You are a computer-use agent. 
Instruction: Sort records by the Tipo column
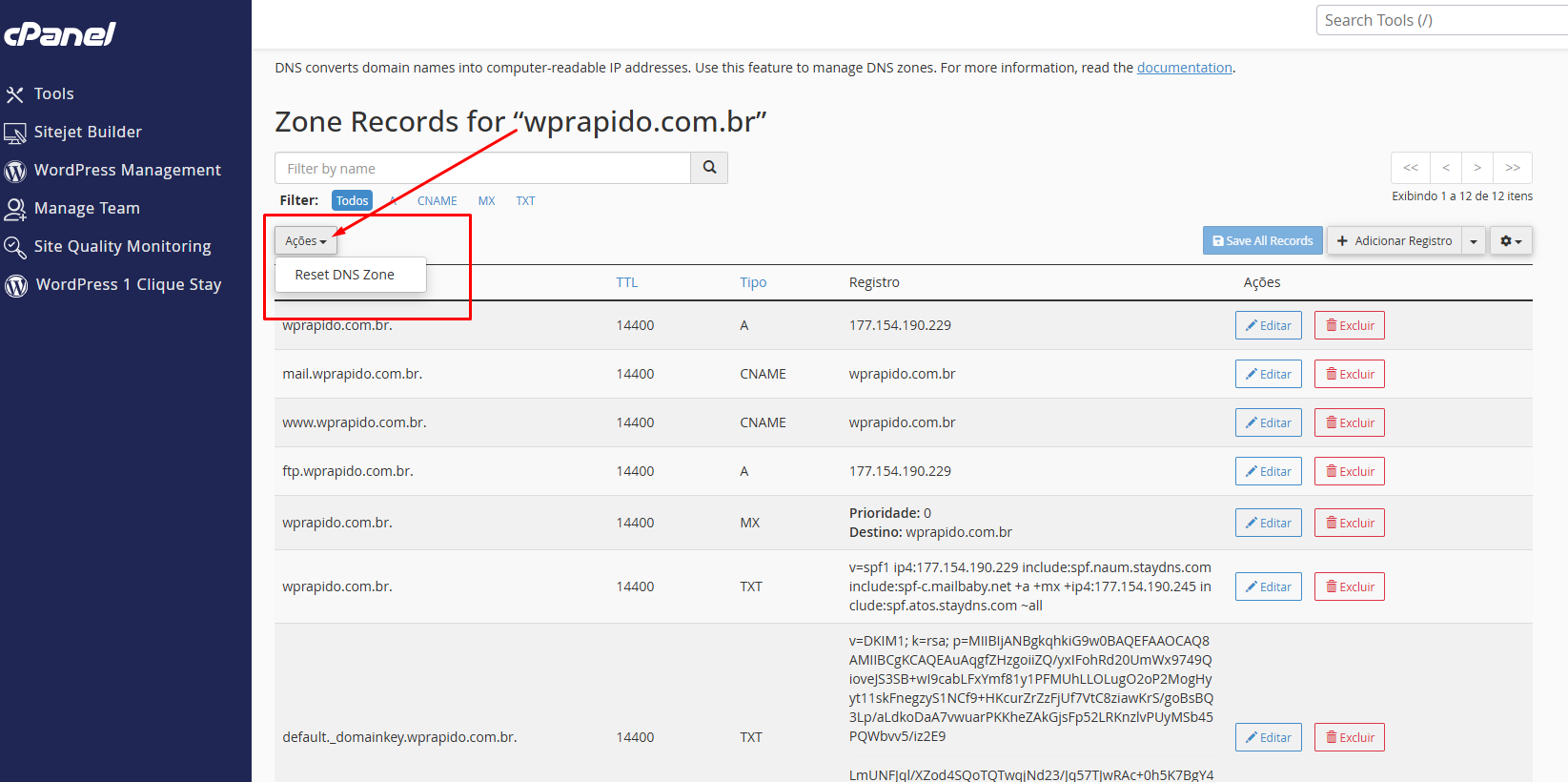tap(753, 282)
